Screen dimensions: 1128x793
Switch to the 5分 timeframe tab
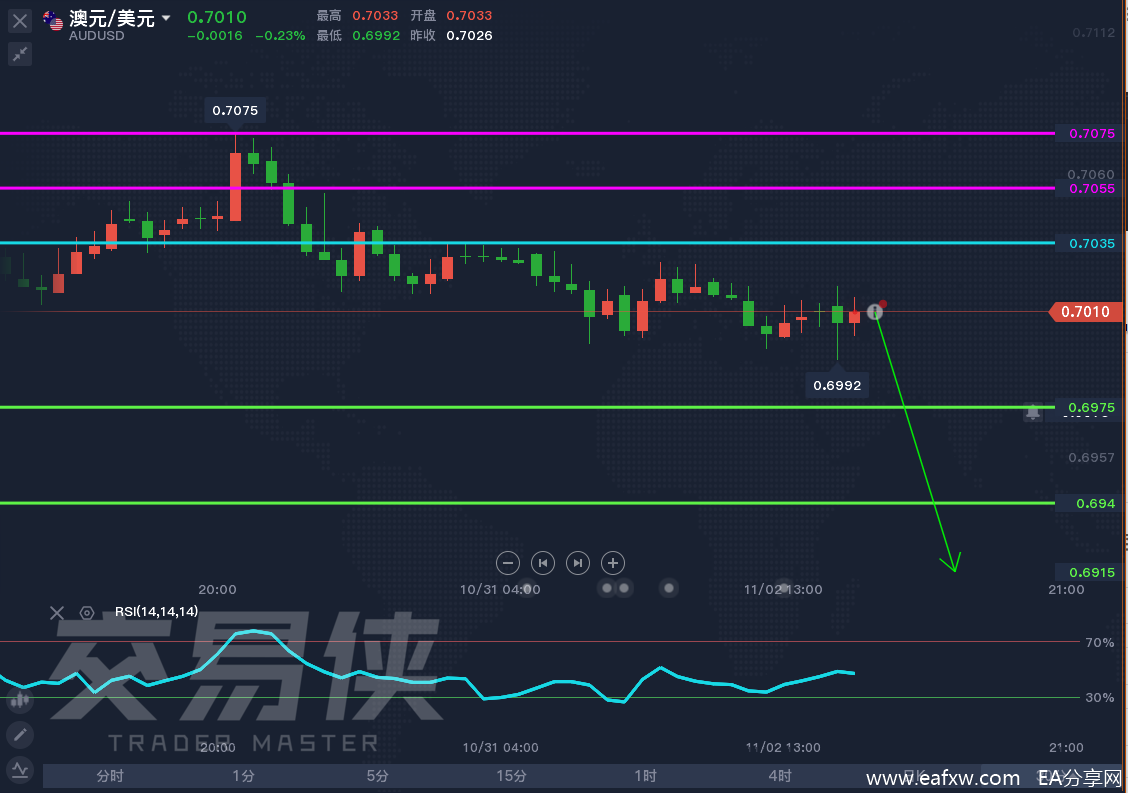378,776
